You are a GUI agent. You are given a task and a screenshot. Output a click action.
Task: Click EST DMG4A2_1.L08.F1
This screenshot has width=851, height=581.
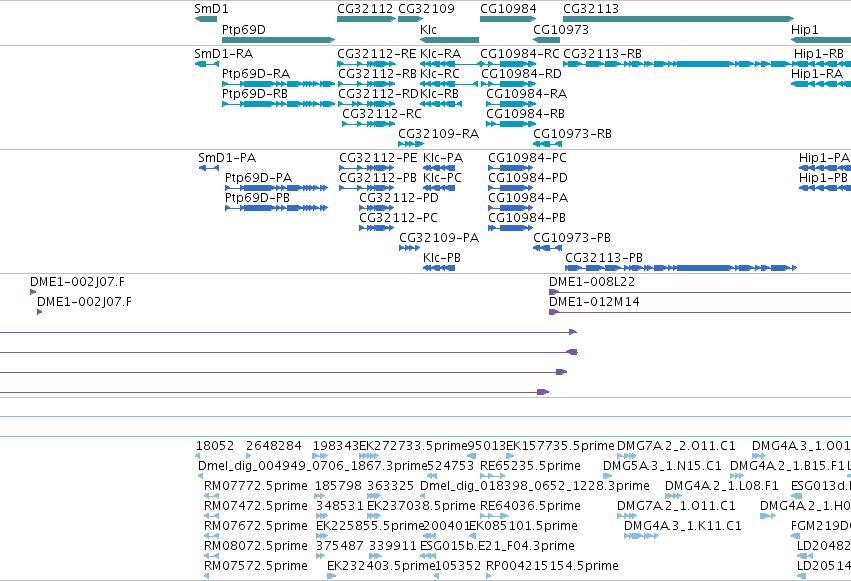(721, 486)
